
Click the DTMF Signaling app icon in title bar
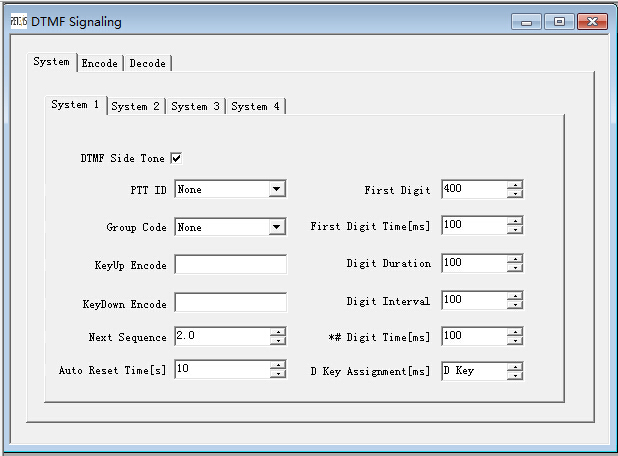pos(18,21)
